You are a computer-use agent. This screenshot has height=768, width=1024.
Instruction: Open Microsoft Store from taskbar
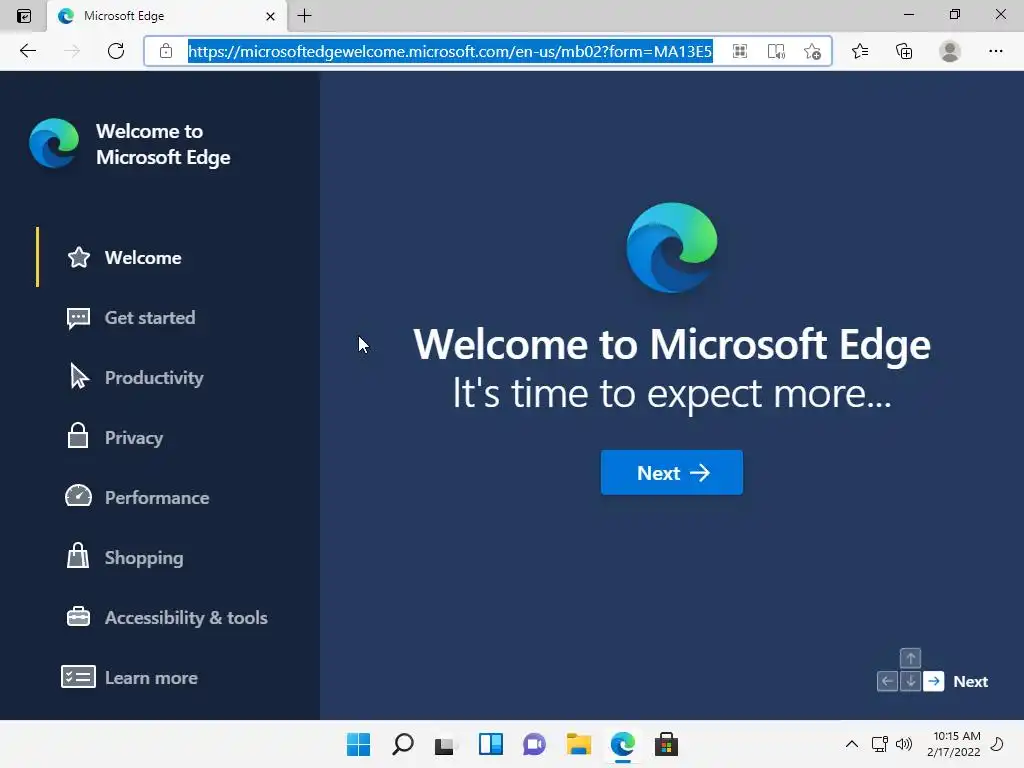coord(666,744)
